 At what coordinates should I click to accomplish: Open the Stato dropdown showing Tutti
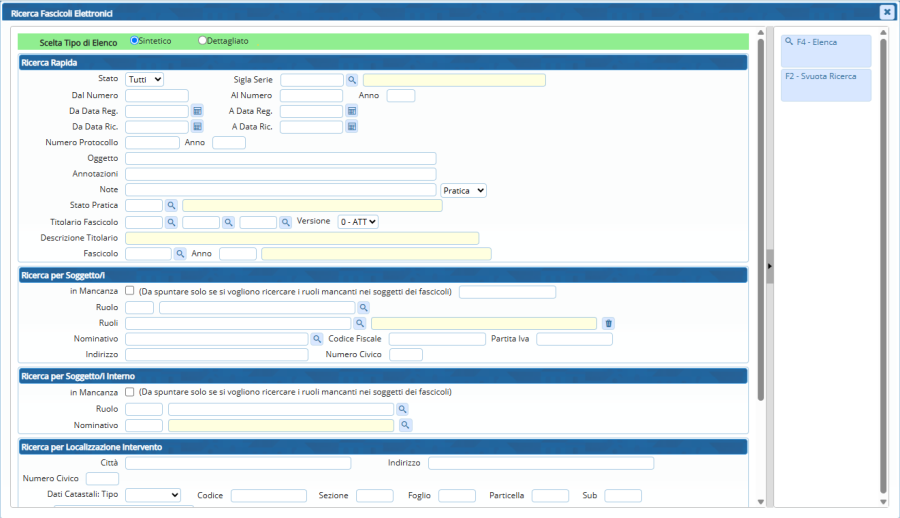(x=144, y=80)
